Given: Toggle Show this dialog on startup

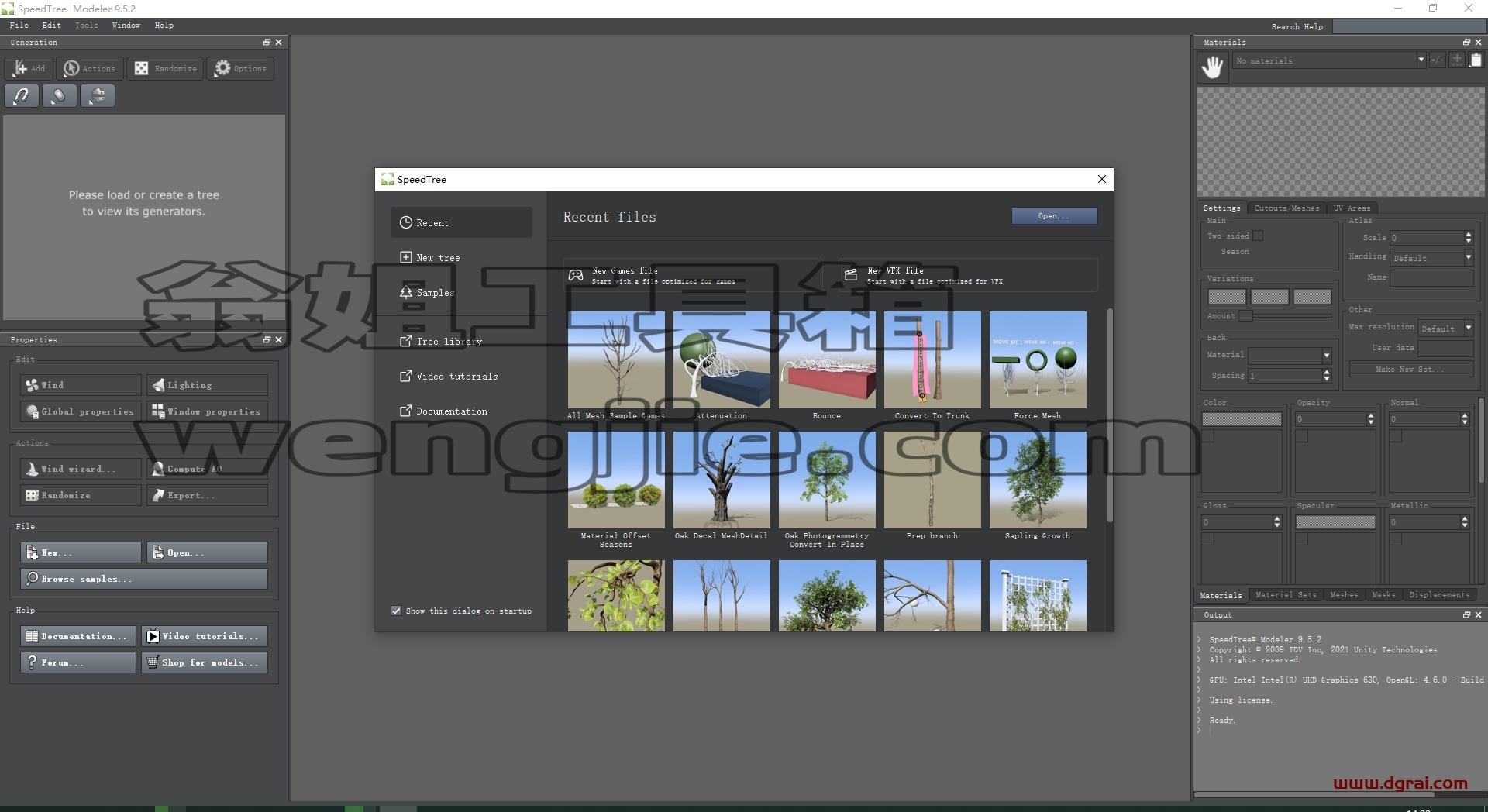Looking at the screenshot, I should click(x=396, y=611).
